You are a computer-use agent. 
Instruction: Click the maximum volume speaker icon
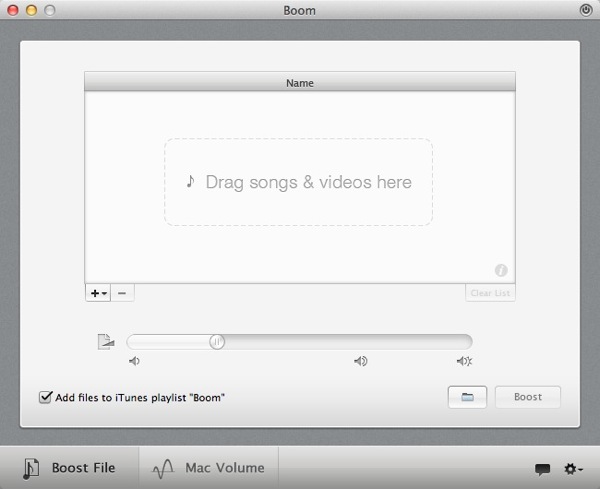click(x=465, y=361)
